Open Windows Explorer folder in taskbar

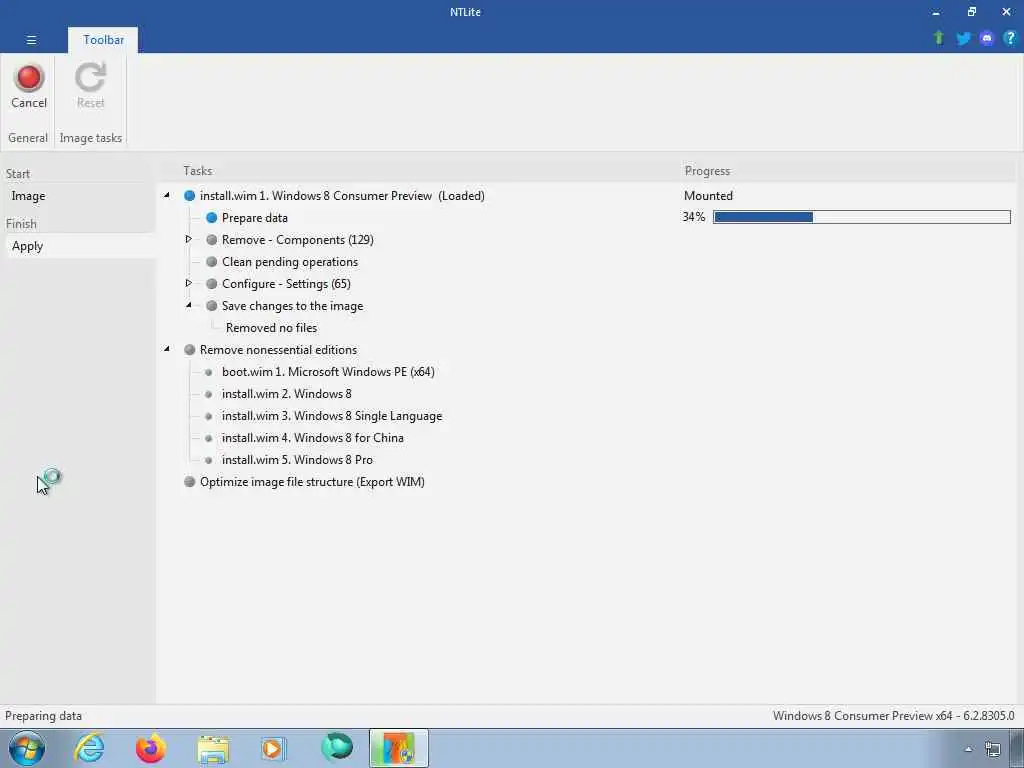tap(213, 749)
